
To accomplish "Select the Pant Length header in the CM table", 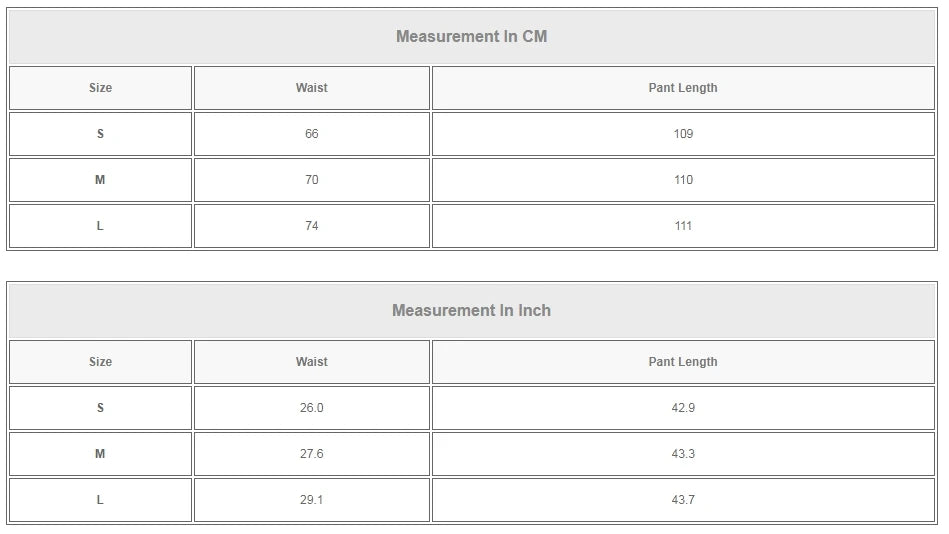I will point(683,88).
